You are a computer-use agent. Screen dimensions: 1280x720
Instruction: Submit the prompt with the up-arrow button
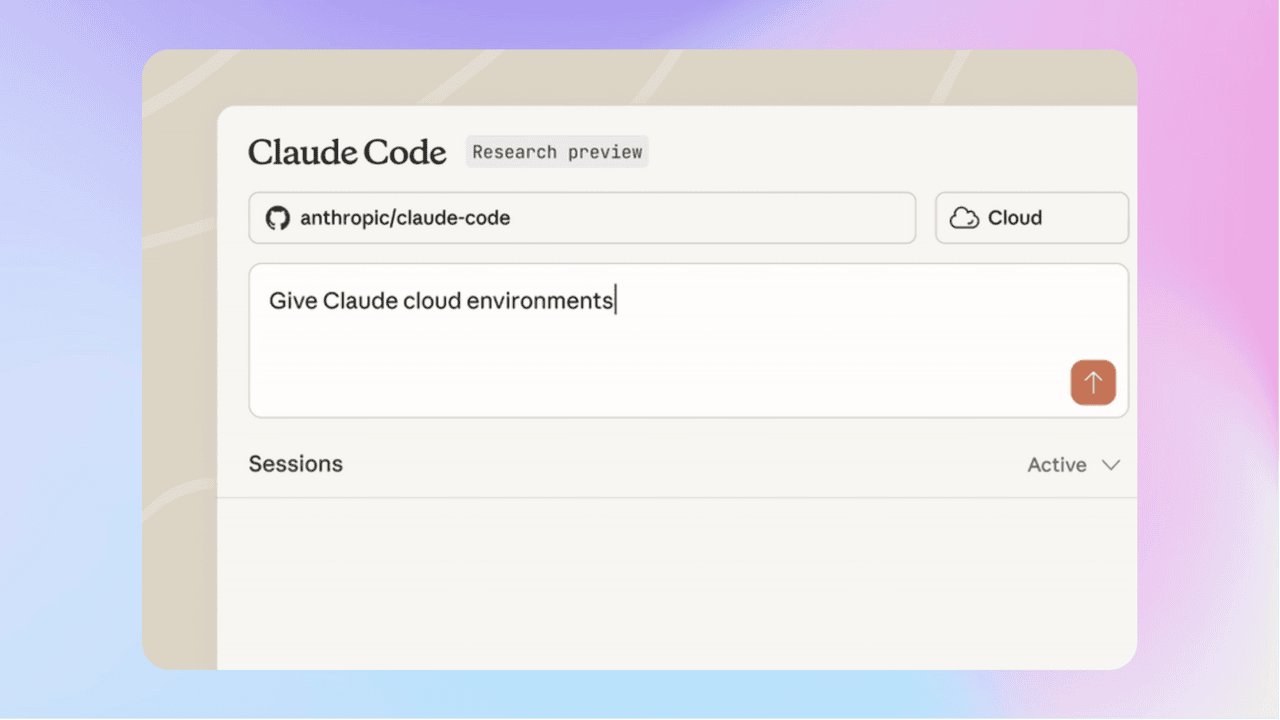coord(1093,383)
